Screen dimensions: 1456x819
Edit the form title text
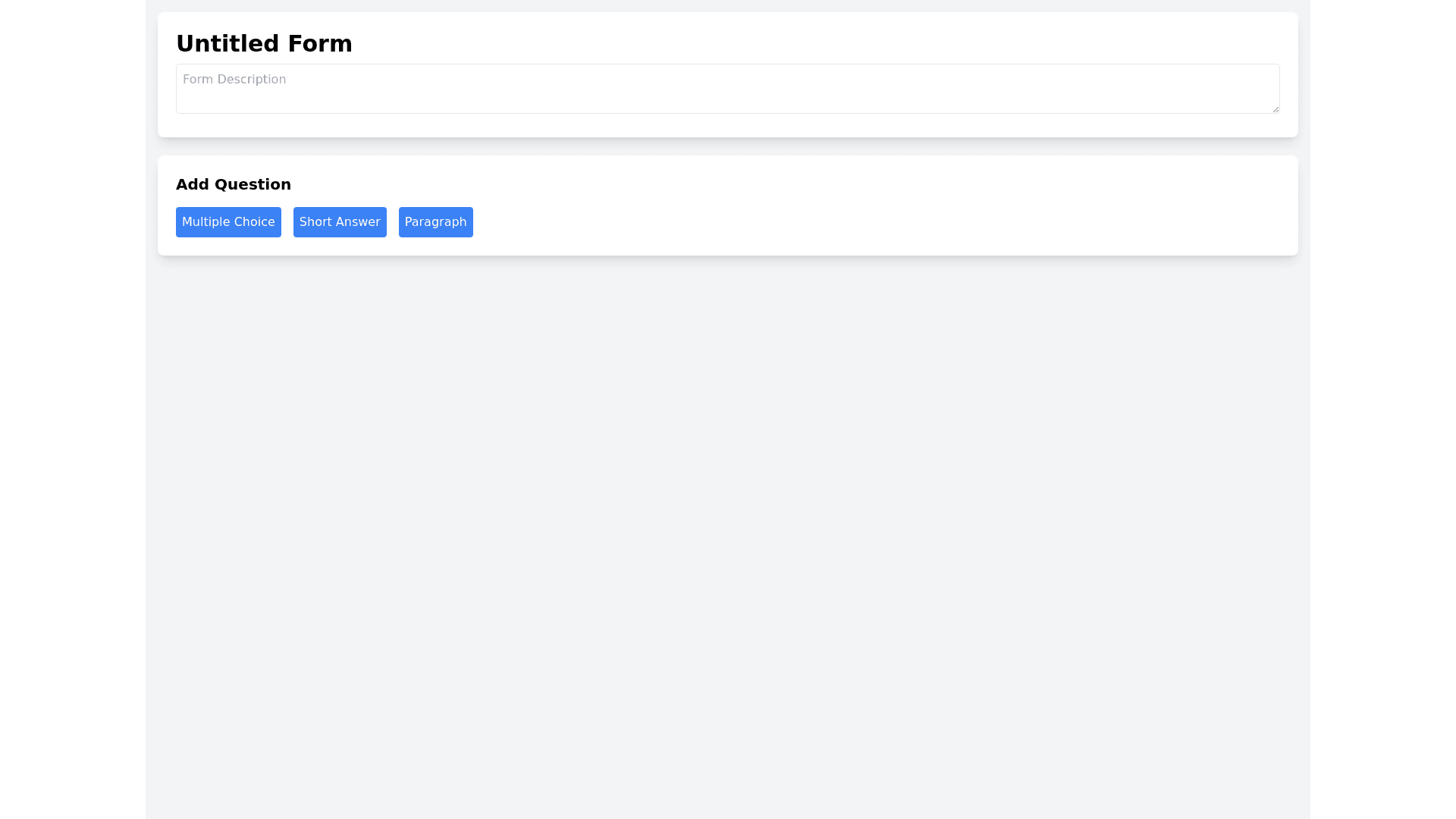(x=264, y=44)
